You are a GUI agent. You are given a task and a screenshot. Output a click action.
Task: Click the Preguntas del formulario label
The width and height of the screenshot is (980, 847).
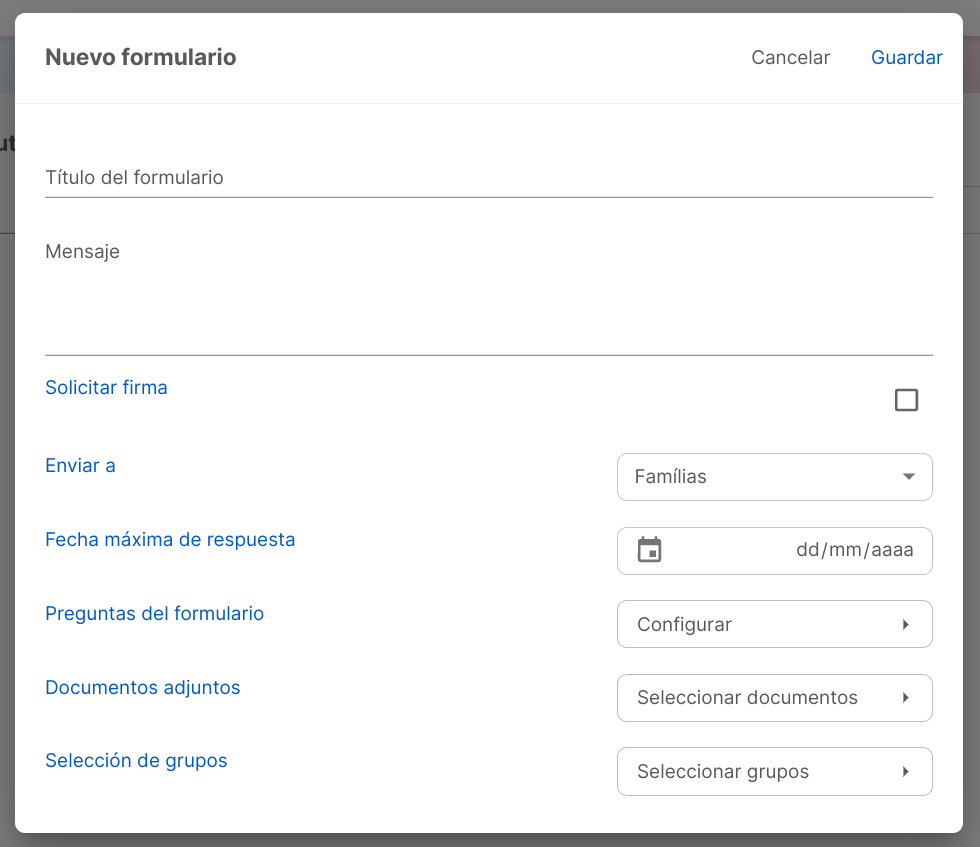click(154, 613)
